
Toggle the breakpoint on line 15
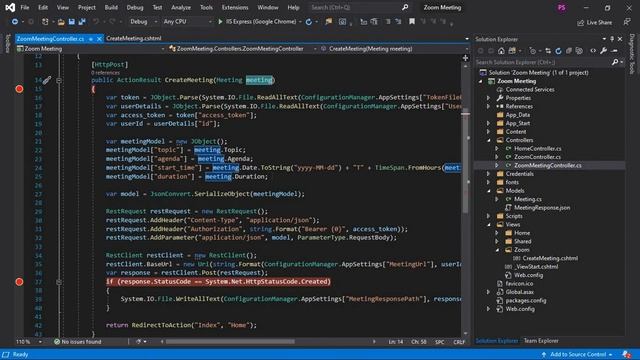[19, 89]
